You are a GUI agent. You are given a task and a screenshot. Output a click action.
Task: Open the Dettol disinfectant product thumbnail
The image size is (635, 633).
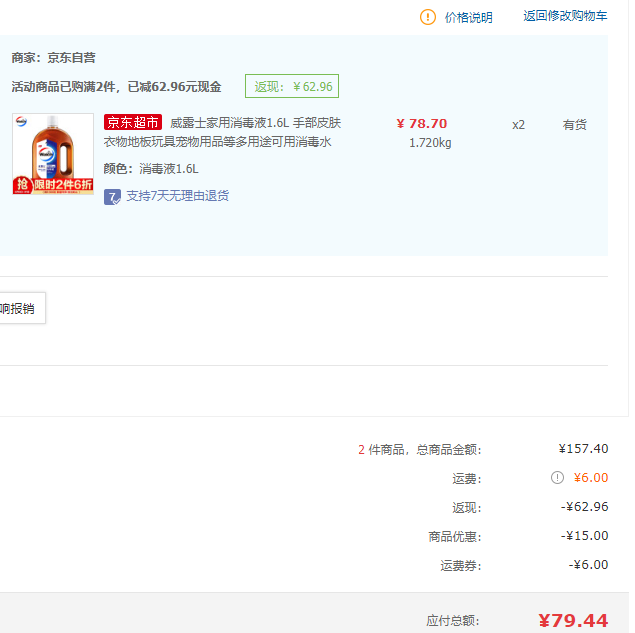click(53, 154)
